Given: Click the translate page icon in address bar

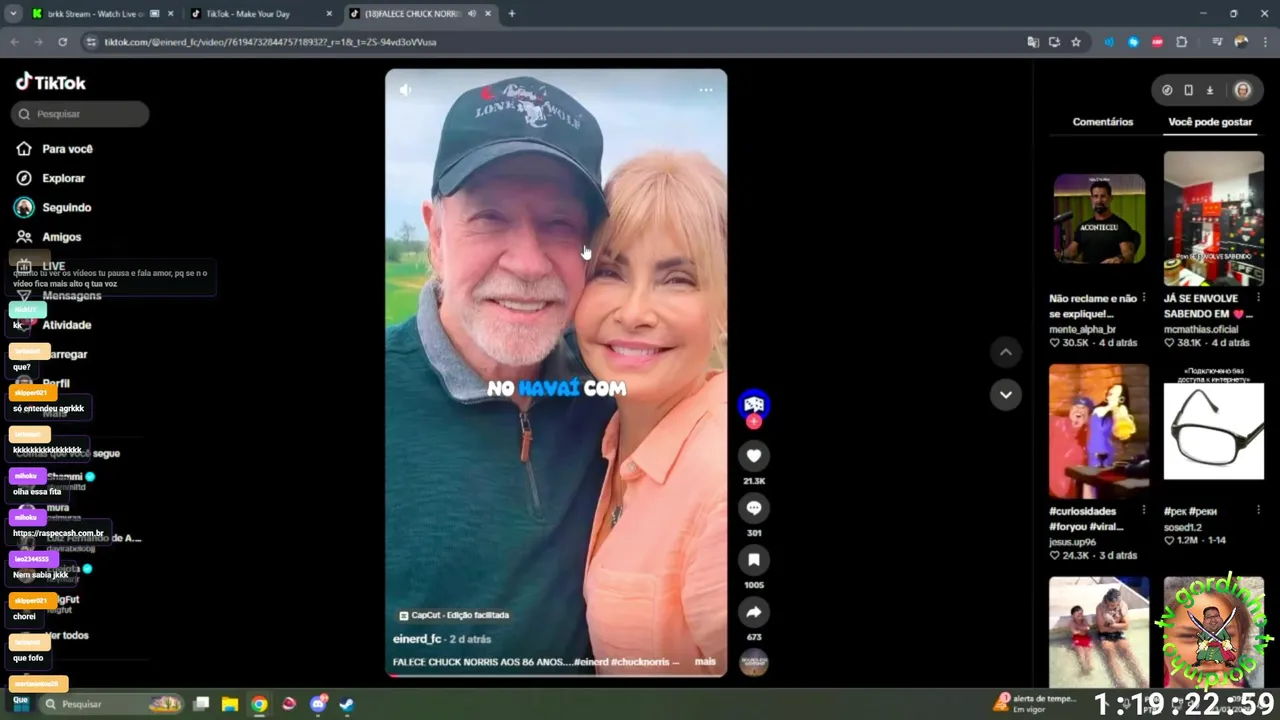Looking at the screenshot, I should (x=1033, y=42).
